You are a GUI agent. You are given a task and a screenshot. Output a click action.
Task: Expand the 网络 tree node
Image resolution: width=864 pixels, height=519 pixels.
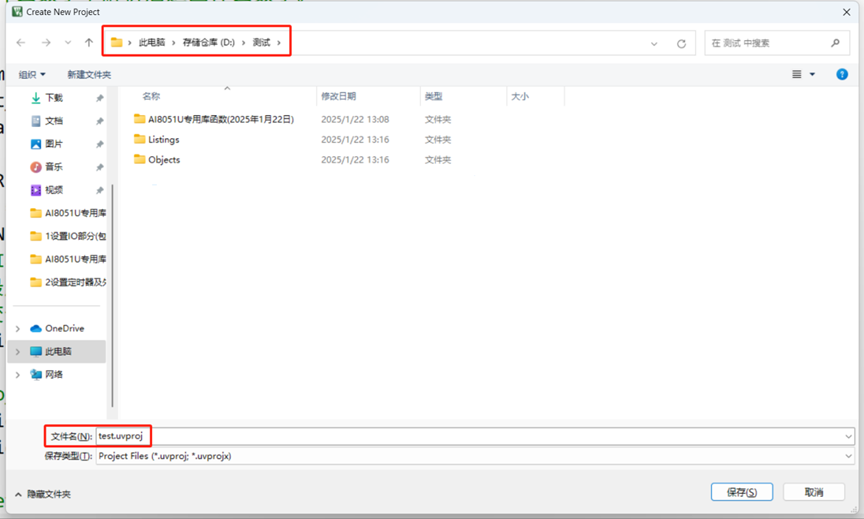[18, 375]
